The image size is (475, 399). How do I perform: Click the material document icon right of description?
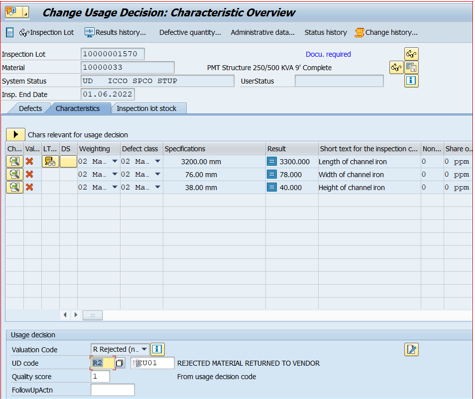point(411,67)
